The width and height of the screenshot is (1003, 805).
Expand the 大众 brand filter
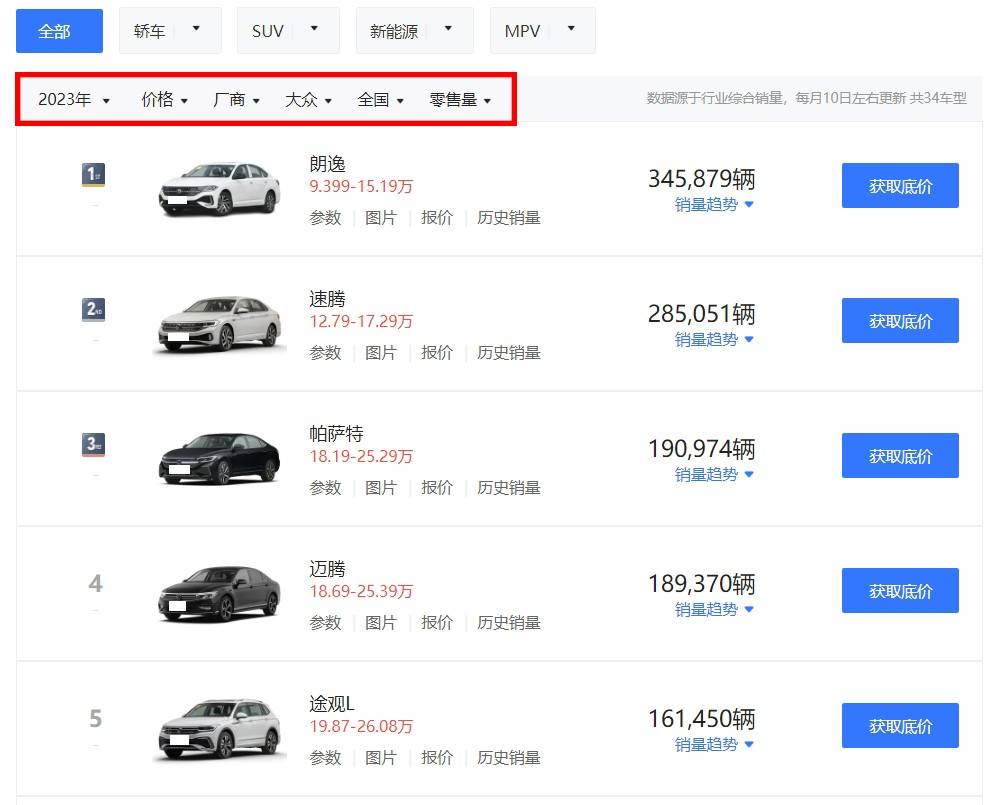308,99
